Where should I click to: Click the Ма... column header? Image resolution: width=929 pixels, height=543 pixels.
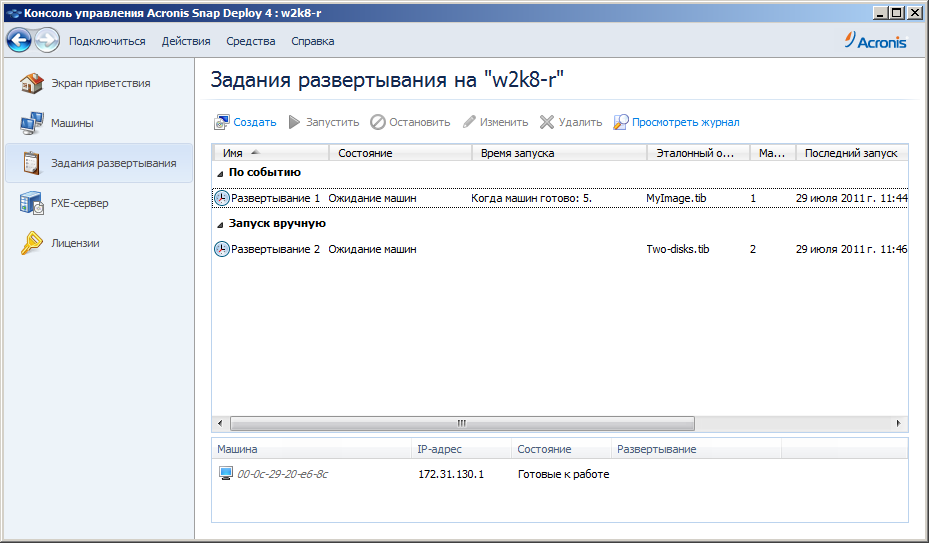pyautogui.click(x=773, y=153)
